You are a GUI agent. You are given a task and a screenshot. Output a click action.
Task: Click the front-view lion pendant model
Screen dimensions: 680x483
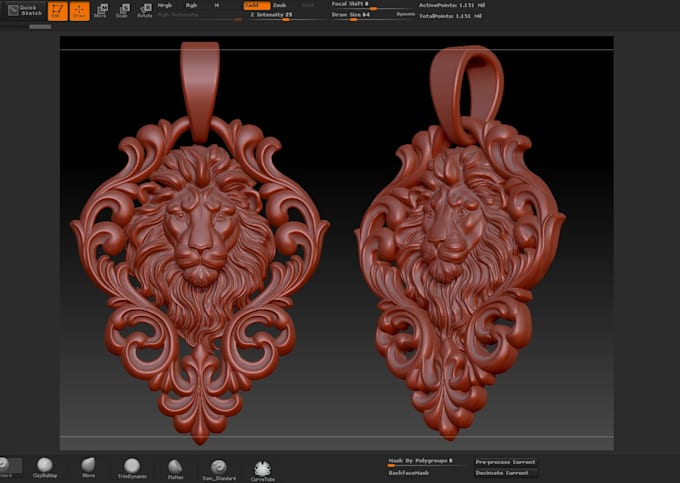coord(200,243)
